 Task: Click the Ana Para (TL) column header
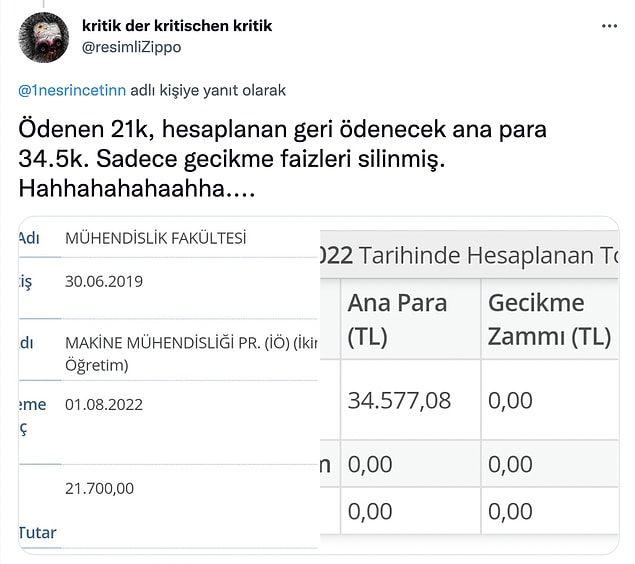tap(397, 319)
